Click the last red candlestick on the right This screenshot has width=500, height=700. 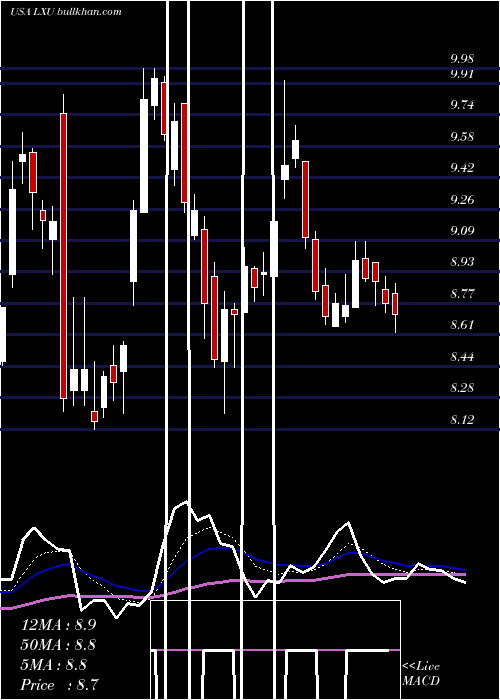tap(395, 304)
